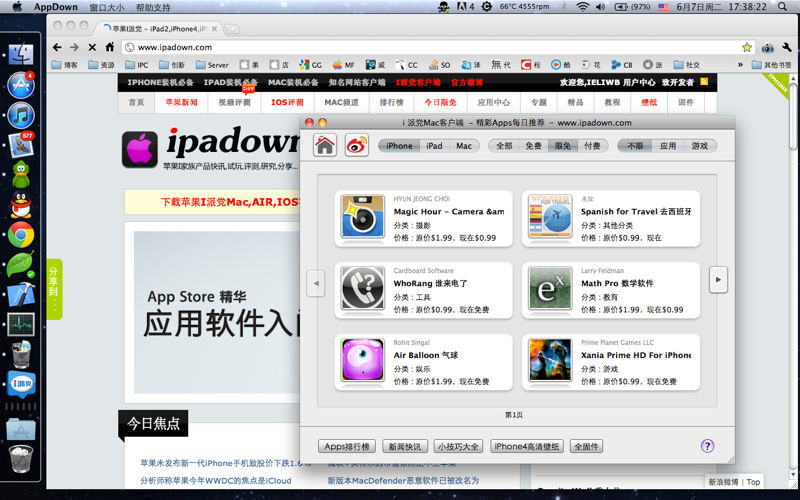Screen dimensions: 800x500
Task: Open Activity Monitor in the dock
Action: point(21,324)
